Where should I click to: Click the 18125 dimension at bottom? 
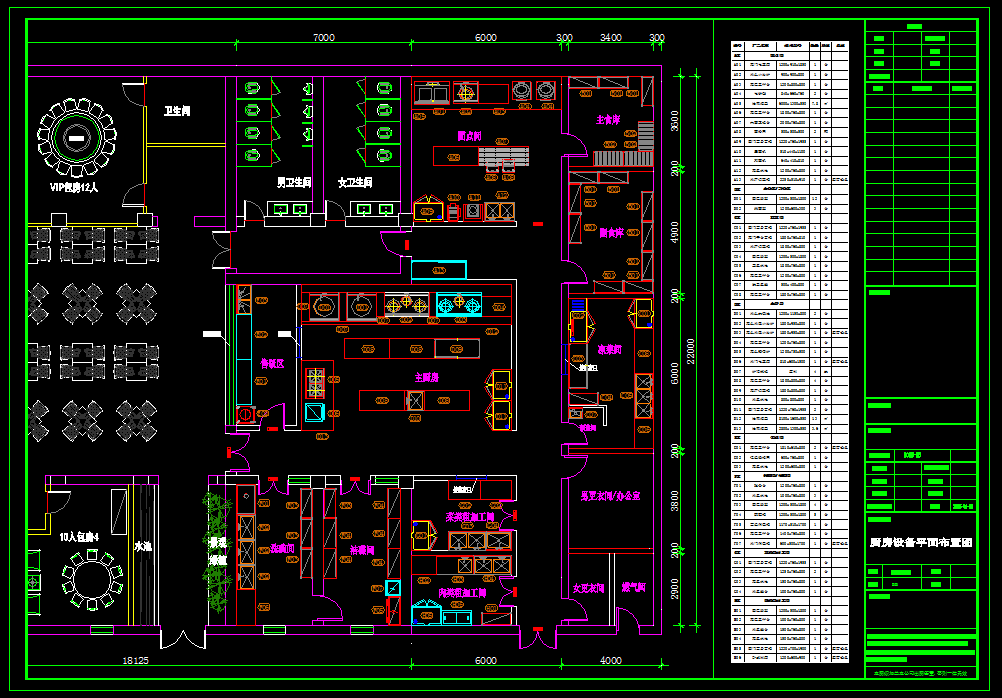tap(135, 661)
